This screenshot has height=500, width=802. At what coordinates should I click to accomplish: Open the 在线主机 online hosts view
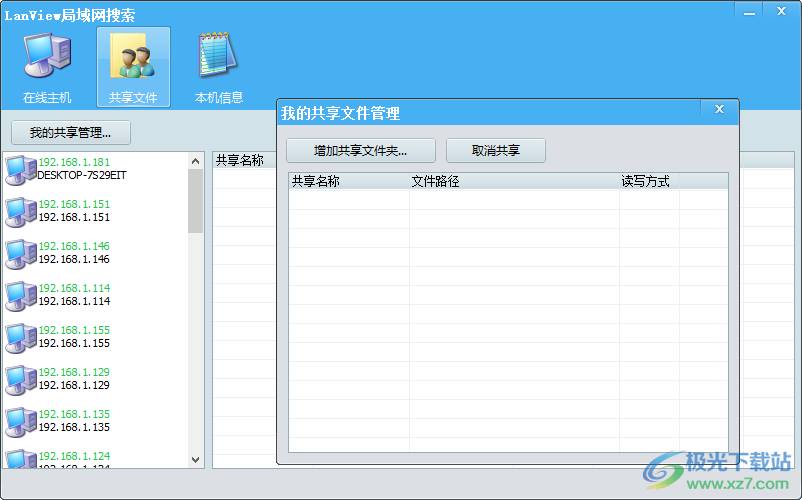47,67
